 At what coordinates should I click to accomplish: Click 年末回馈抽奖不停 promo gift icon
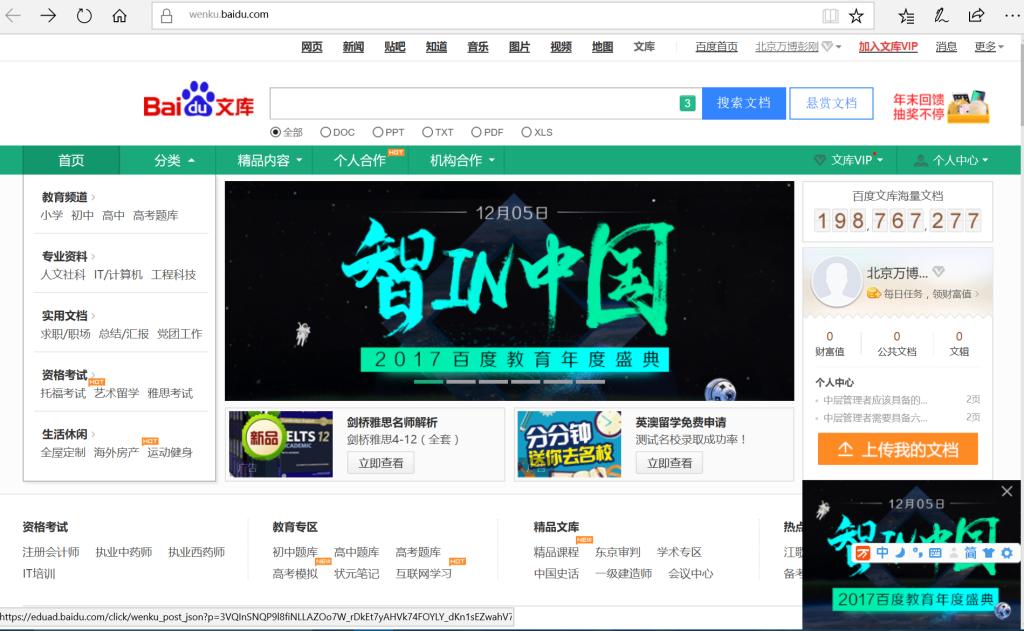tap(969, 106)
